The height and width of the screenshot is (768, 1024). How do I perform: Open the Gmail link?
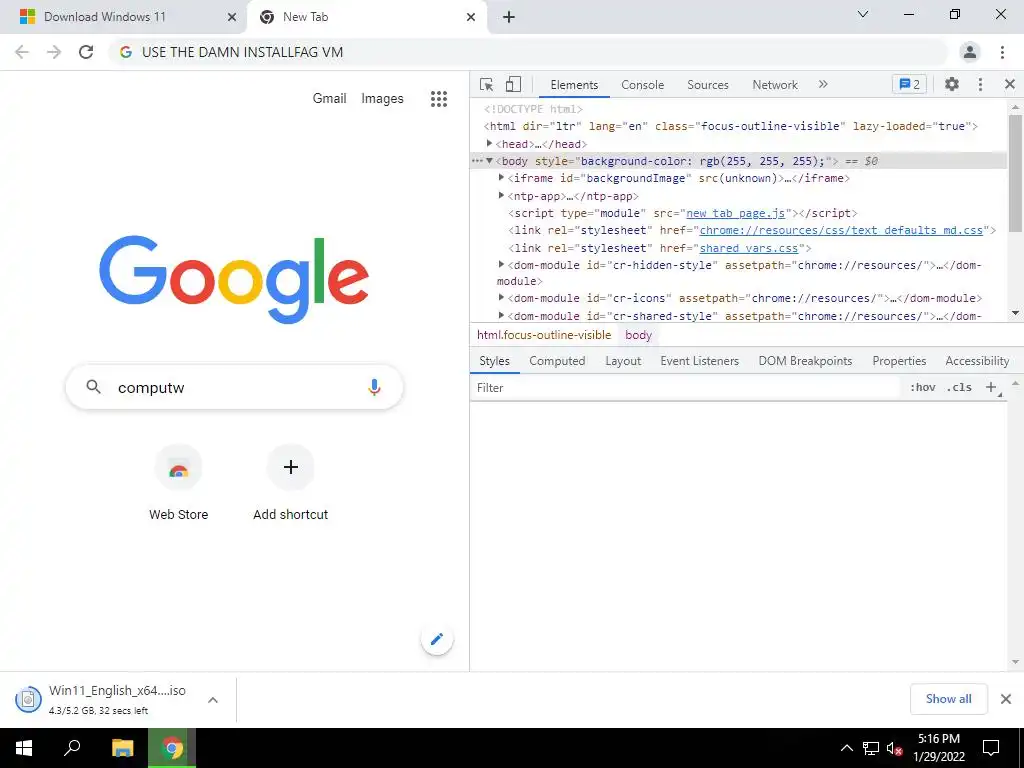click(x=329, y=99)
